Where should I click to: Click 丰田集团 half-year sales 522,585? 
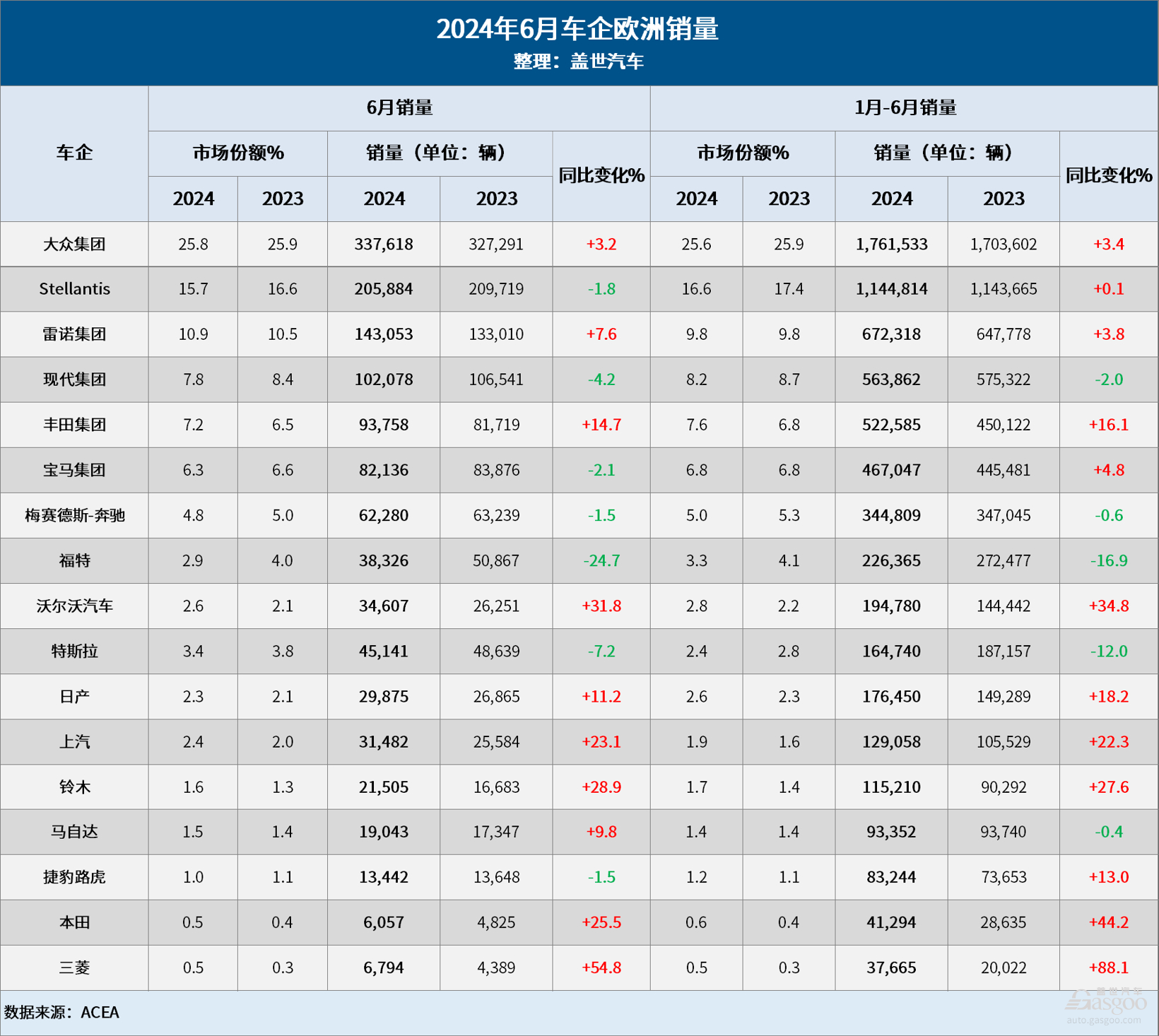[891, 425]
